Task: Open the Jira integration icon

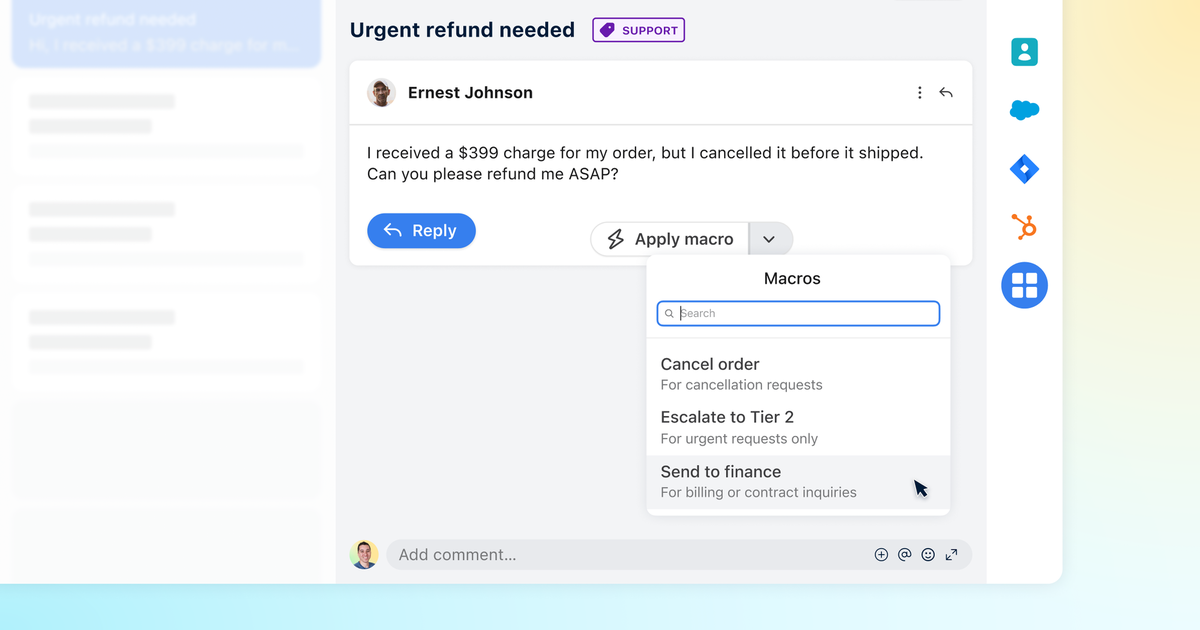Action: [x=1024, y=169]
